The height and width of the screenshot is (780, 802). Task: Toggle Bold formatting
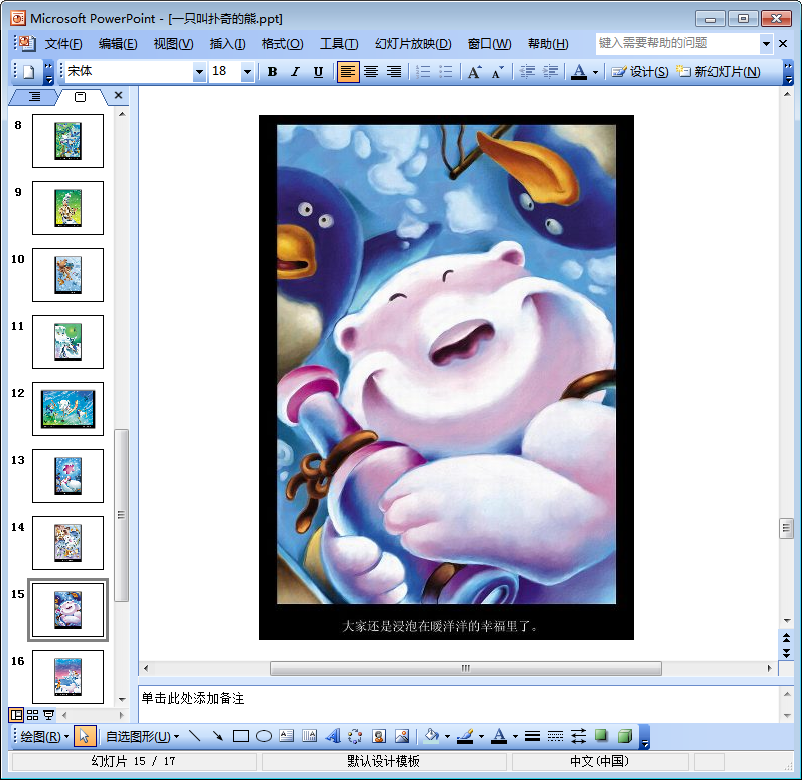click(272, 72)
